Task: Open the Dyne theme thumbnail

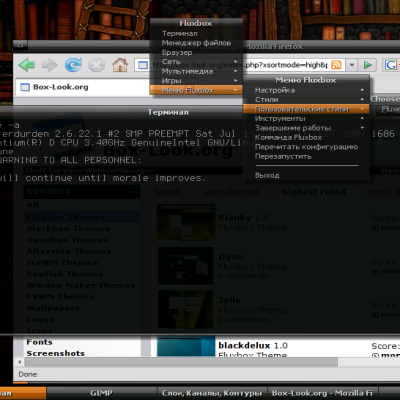Action: (x=186, y=266)
